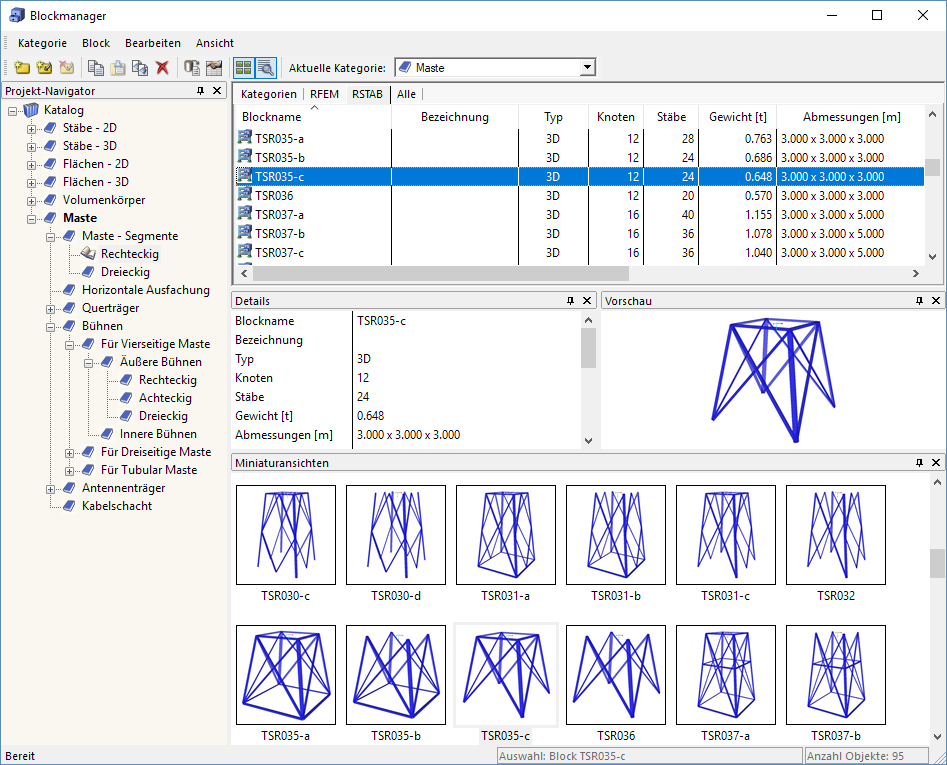Expand the Stäbe - 2D node
947x765 pixels.
pyautogui.click(x=31, y=129)
